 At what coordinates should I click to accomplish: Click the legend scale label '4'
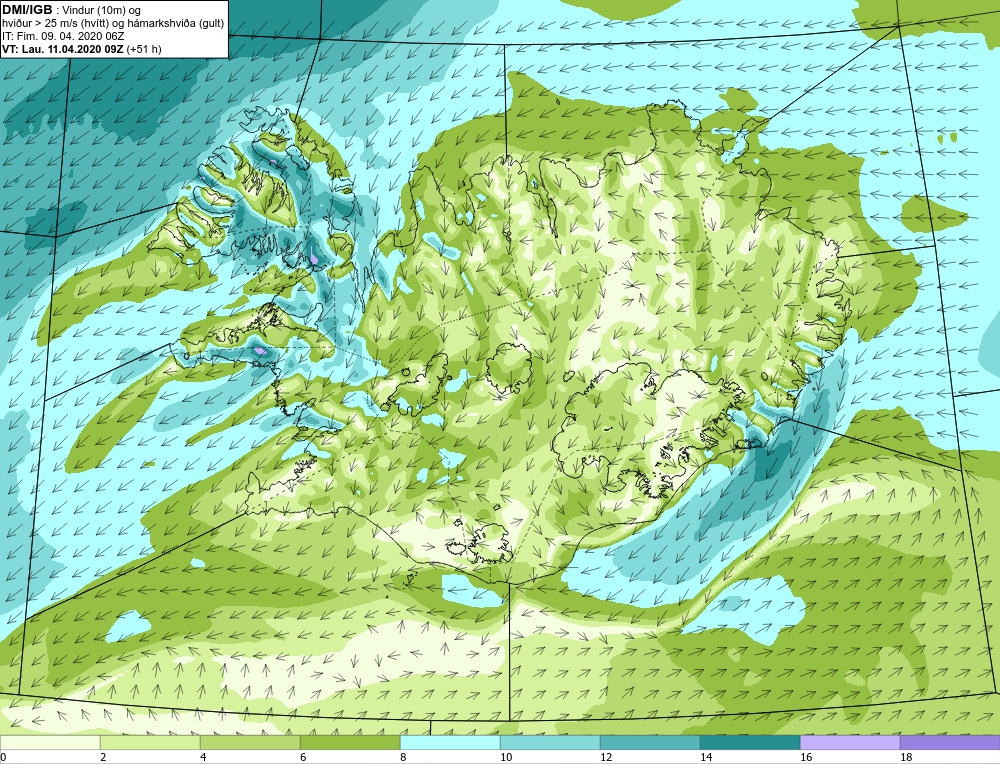(203, 757)
